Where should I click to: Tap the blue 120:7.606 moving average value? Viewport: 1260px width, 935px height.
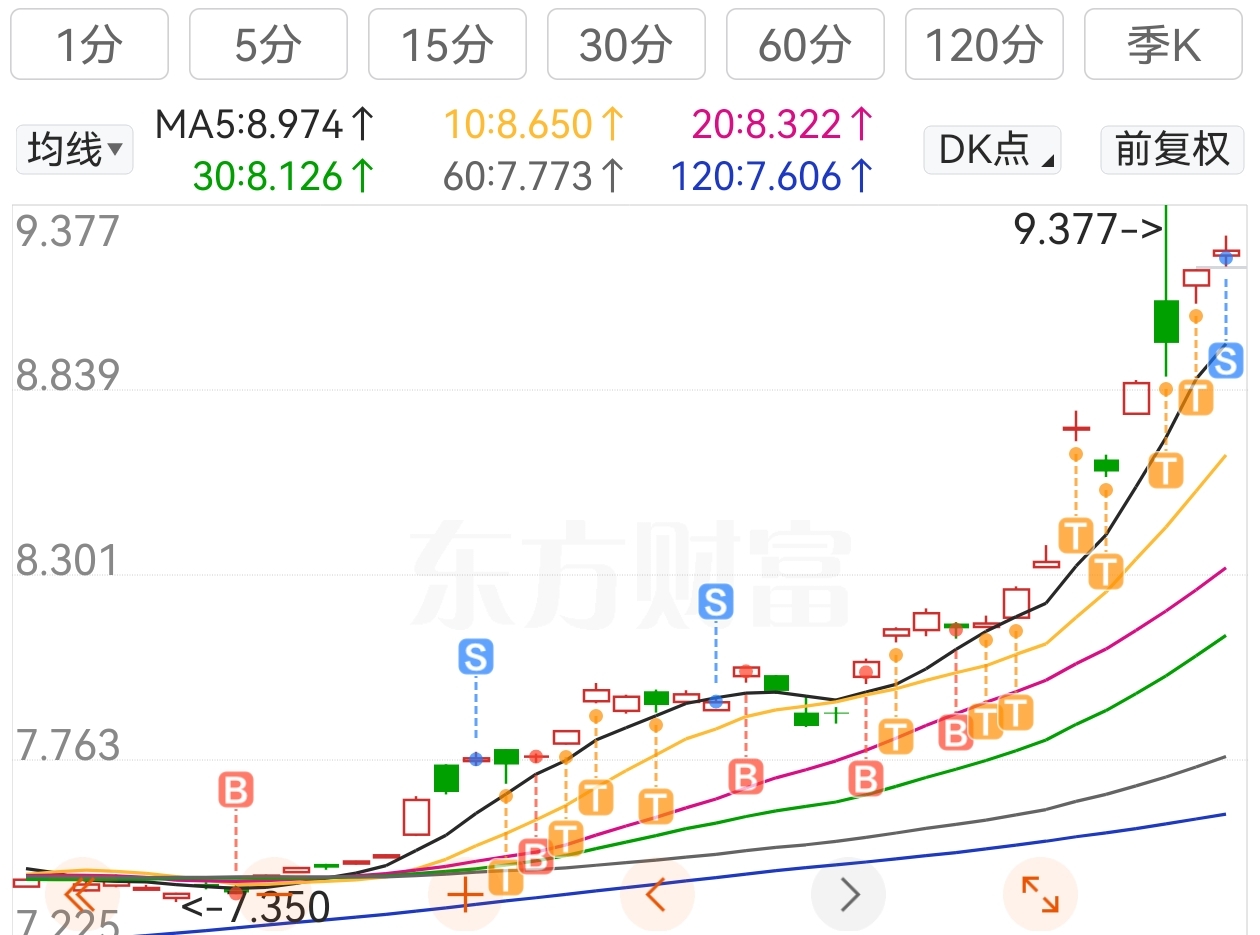coord(773,177)
